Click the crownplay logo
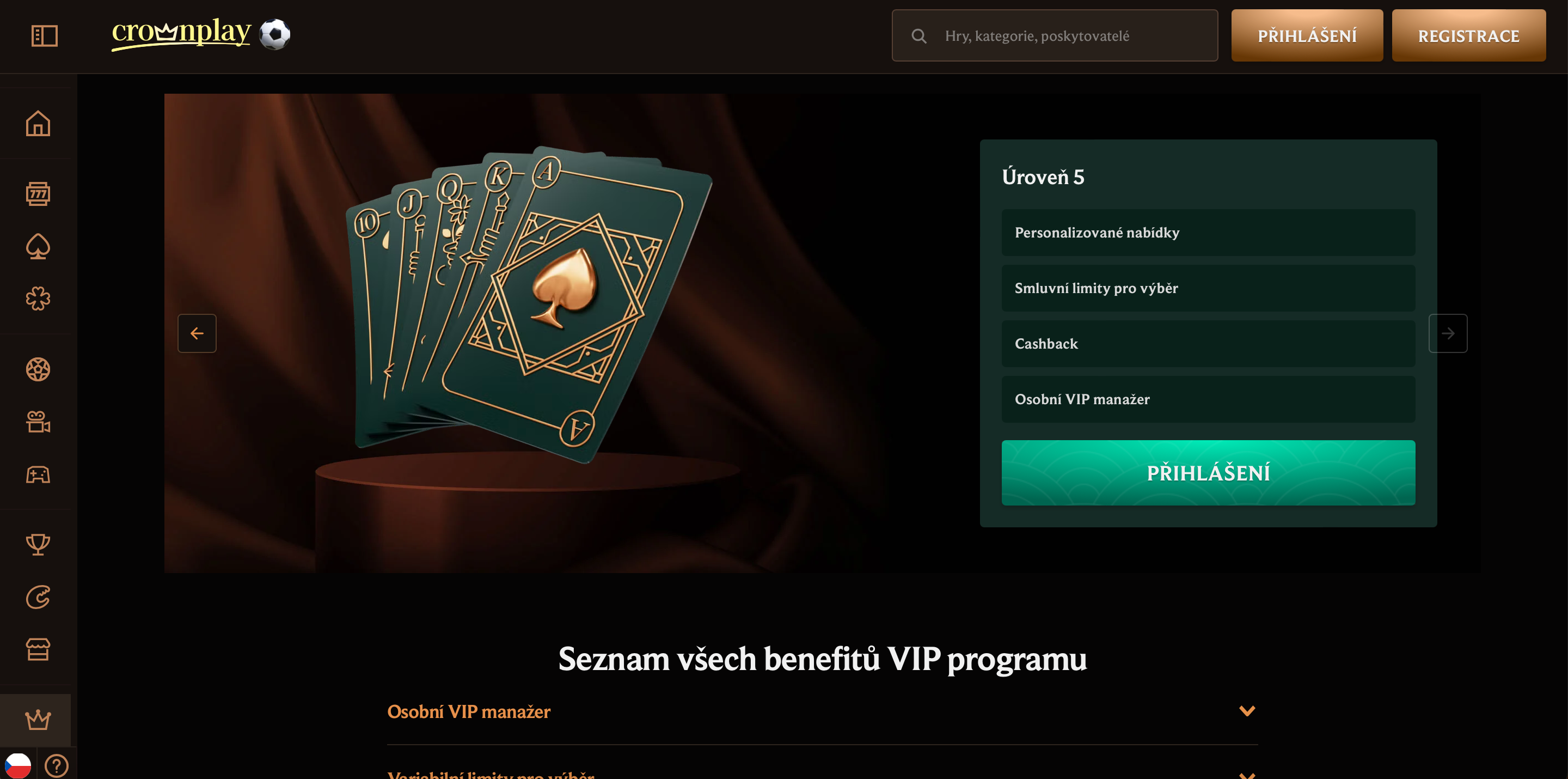Screen dimensions: 1568x779 tap(181, 33)
